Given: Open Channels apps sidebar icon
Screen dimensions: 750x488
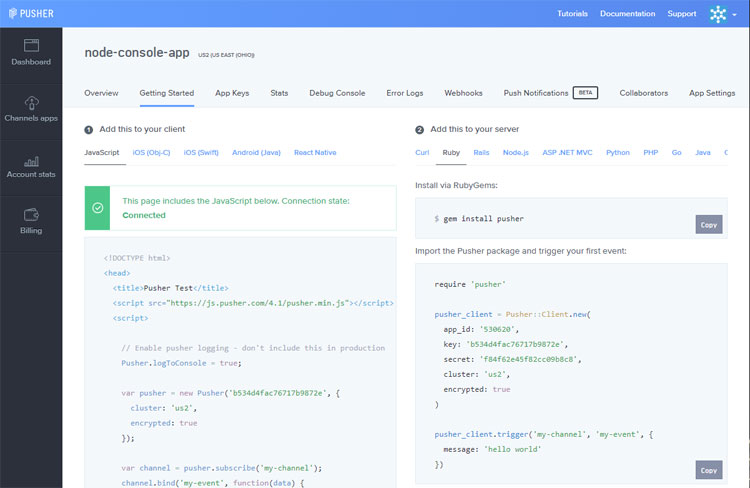Looking at the screenshot, I should 32,102.
